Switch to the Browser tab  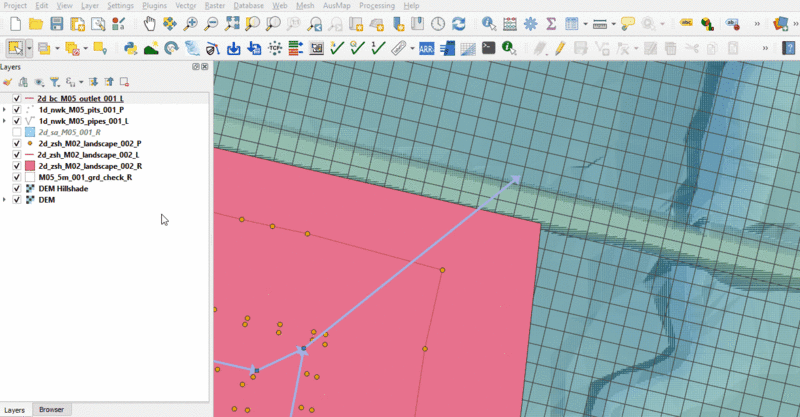coord(50,410)
